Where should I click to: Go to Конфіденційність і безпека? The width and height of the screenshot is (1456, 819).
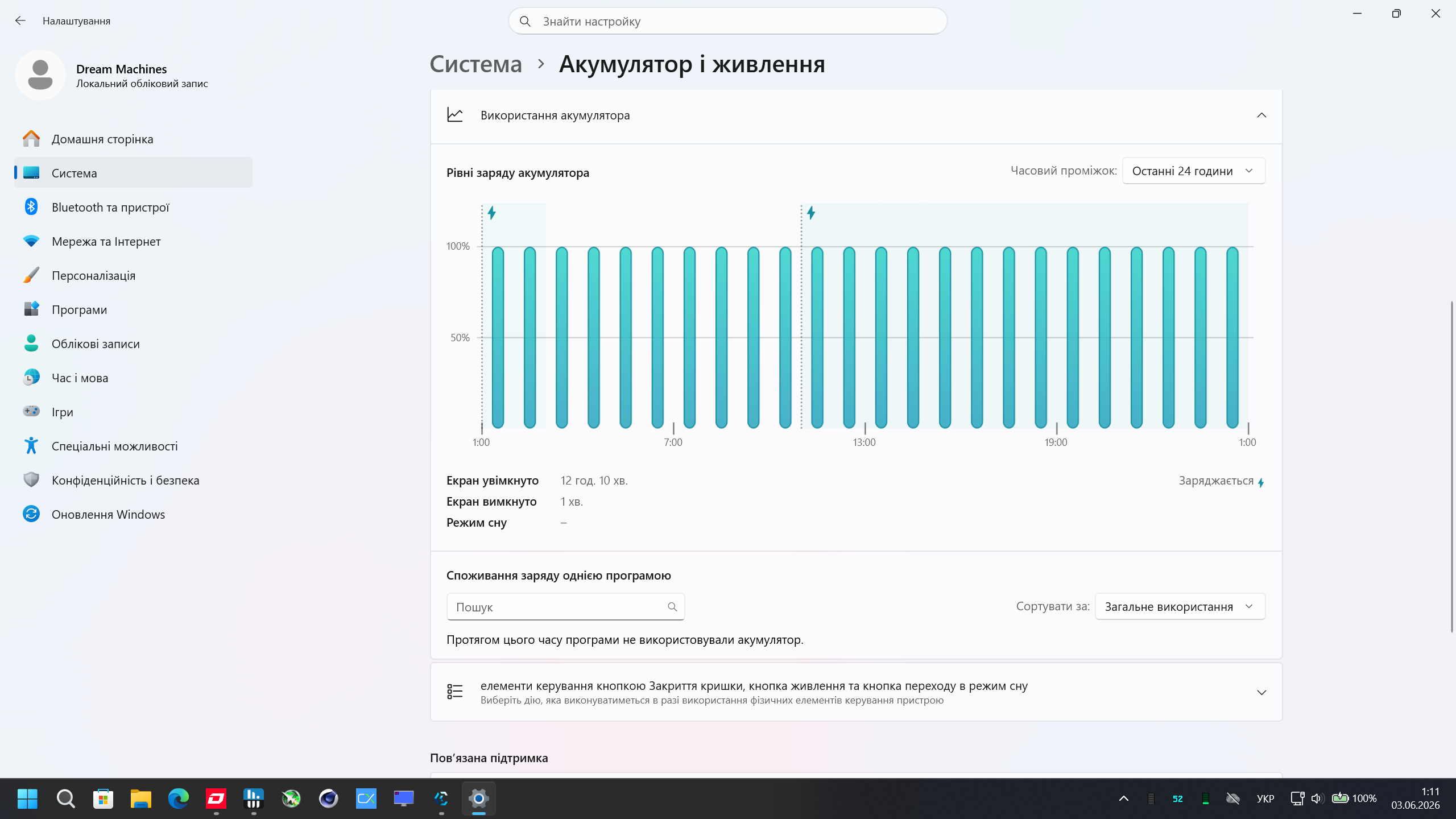133,480
